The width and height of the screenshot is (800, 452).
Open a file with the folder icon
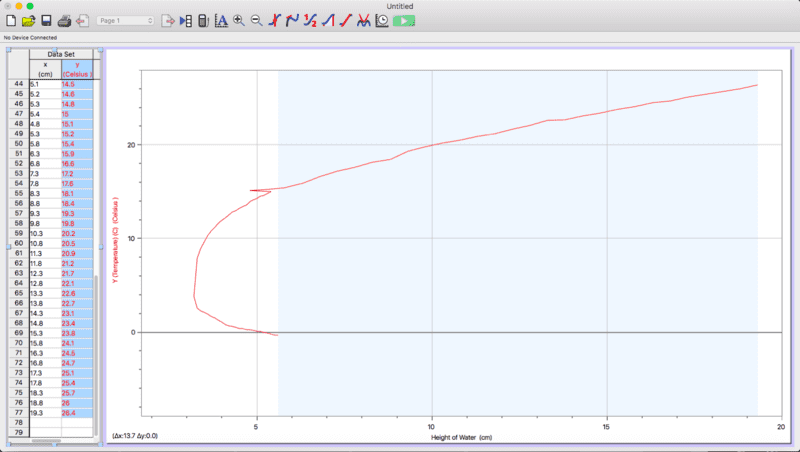28,20
